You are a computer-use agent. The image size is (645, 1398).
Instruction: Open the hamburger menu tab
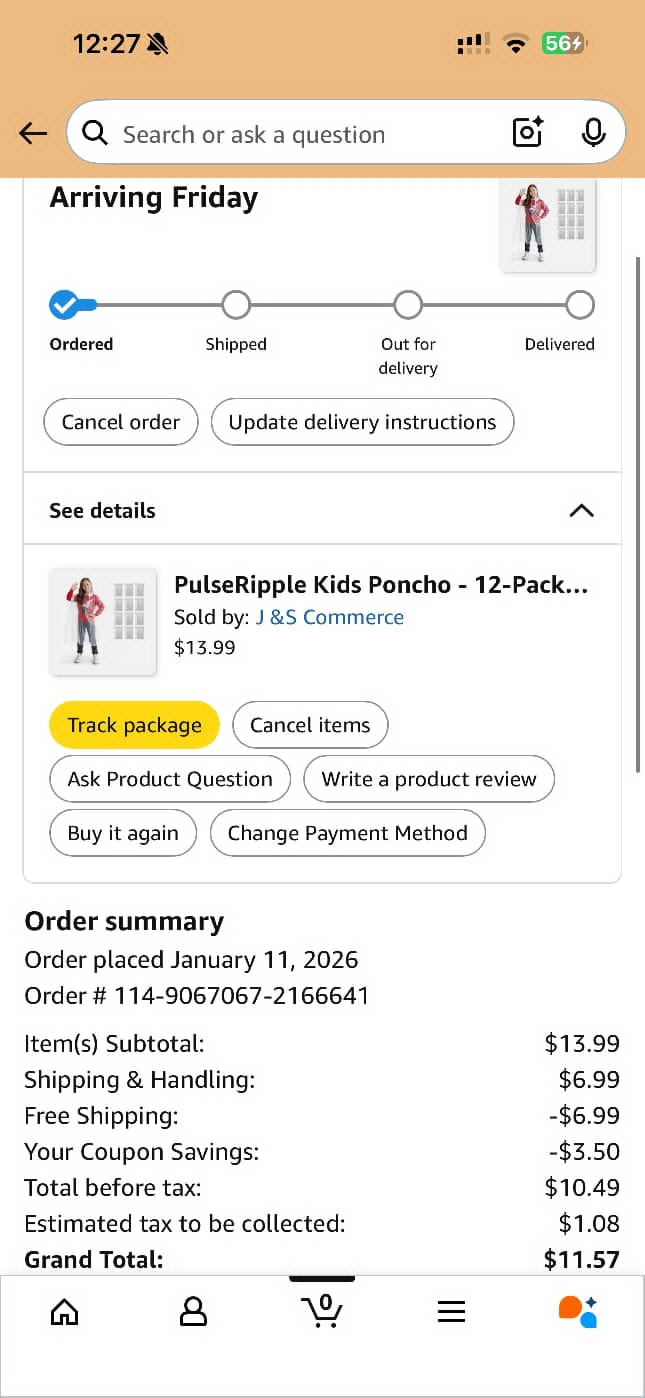click(451, 1311)
